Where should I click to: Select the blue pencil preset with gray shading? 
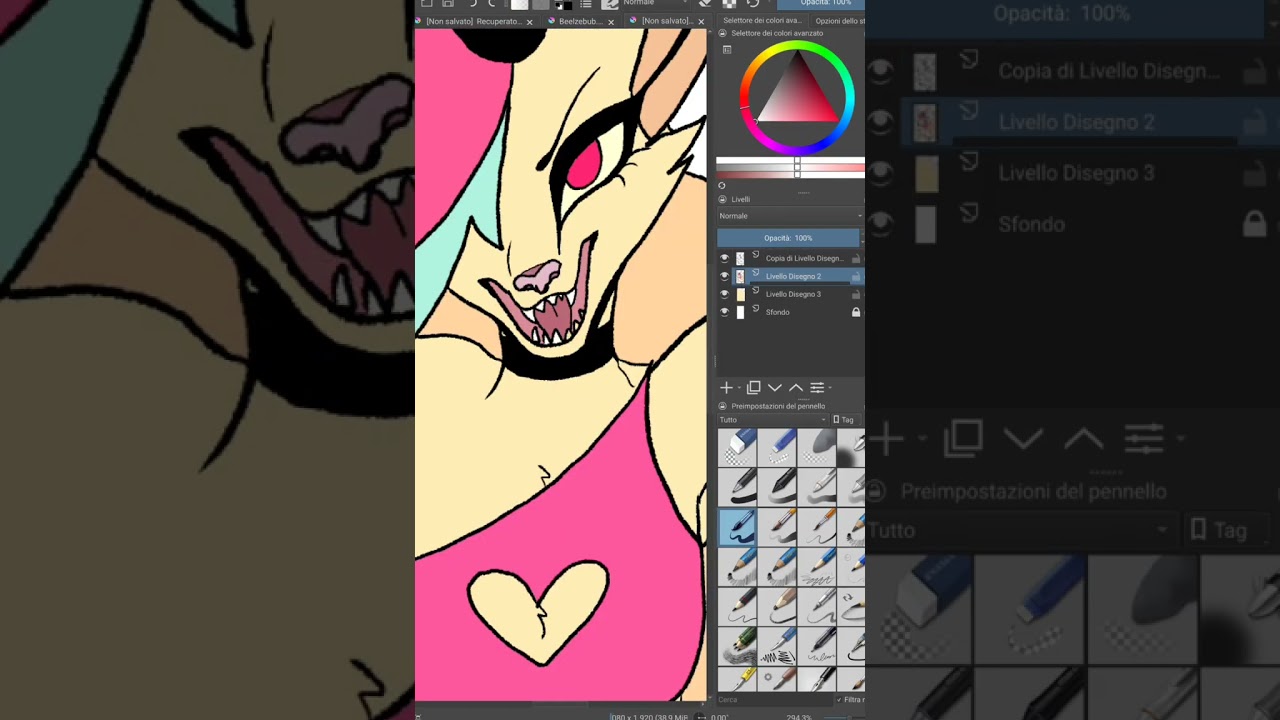pyautogui.click(x=777, y=567)
